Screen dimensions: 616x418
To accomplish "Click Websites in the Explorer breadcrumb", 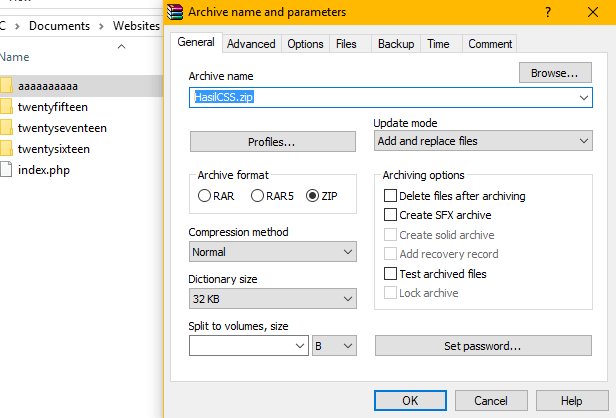I will point(136,26).
